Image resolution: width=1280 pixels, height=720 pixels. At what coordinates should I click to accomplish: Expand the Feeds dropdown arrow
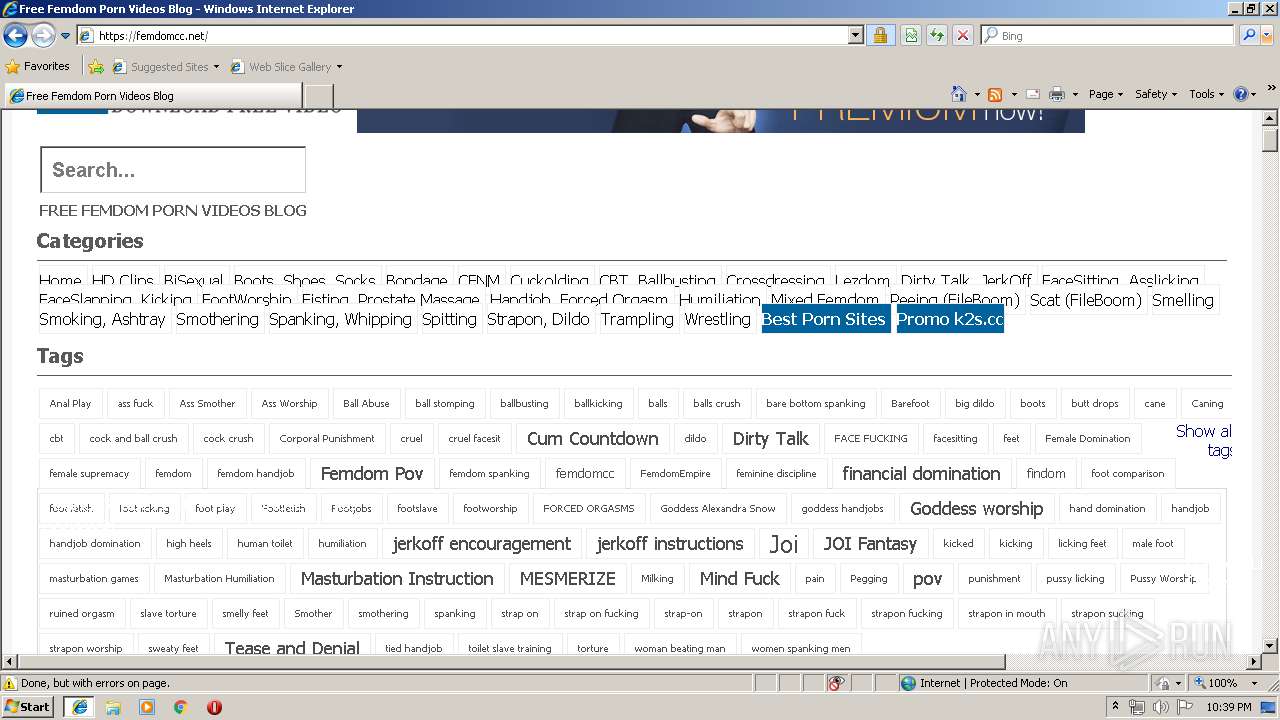coord(1014,94)
